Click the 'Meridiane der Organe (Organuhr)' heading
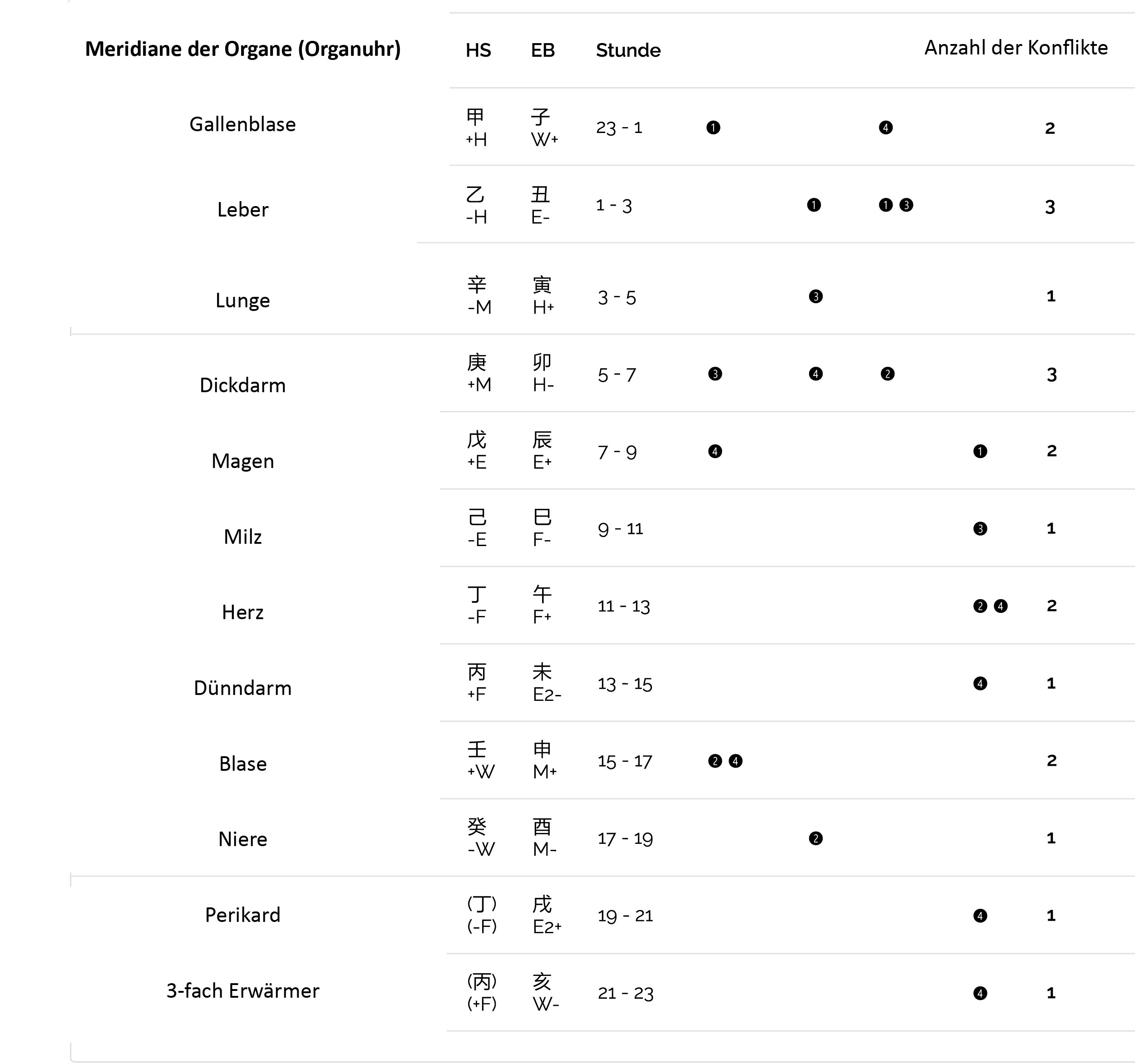Image resolution: width=1135 pixels, height=1064 pixels. click(242, 49)
